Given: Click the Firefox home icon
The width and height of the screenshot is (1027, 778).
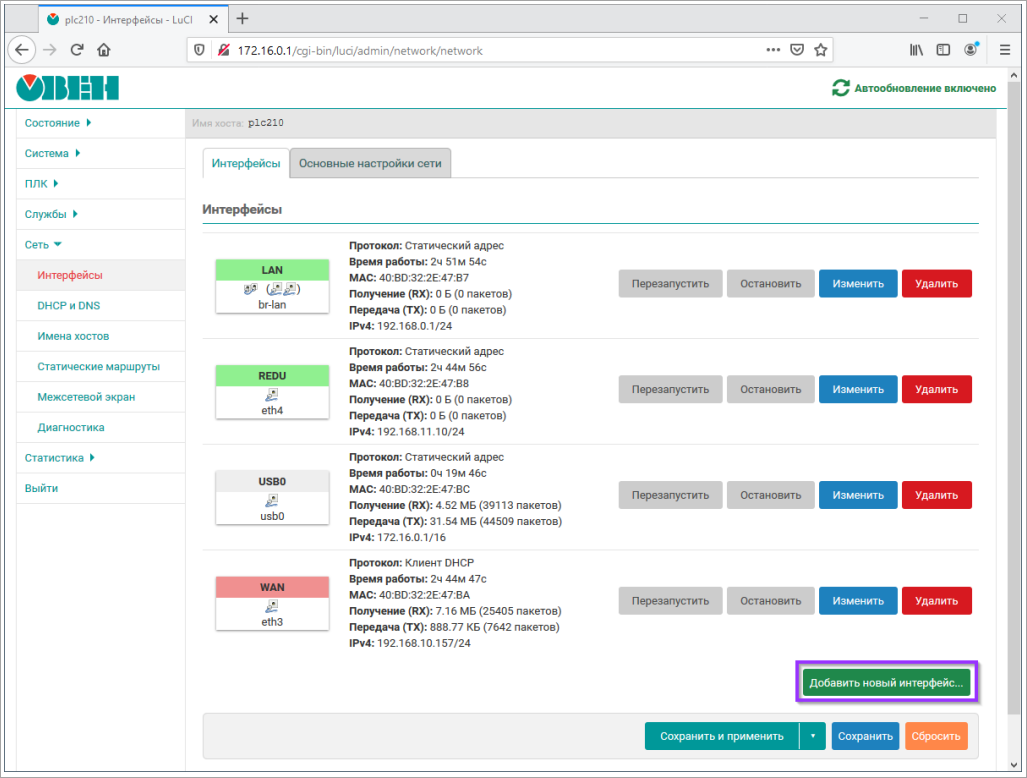Looking at the screenshot, I should tap(103, 50).
